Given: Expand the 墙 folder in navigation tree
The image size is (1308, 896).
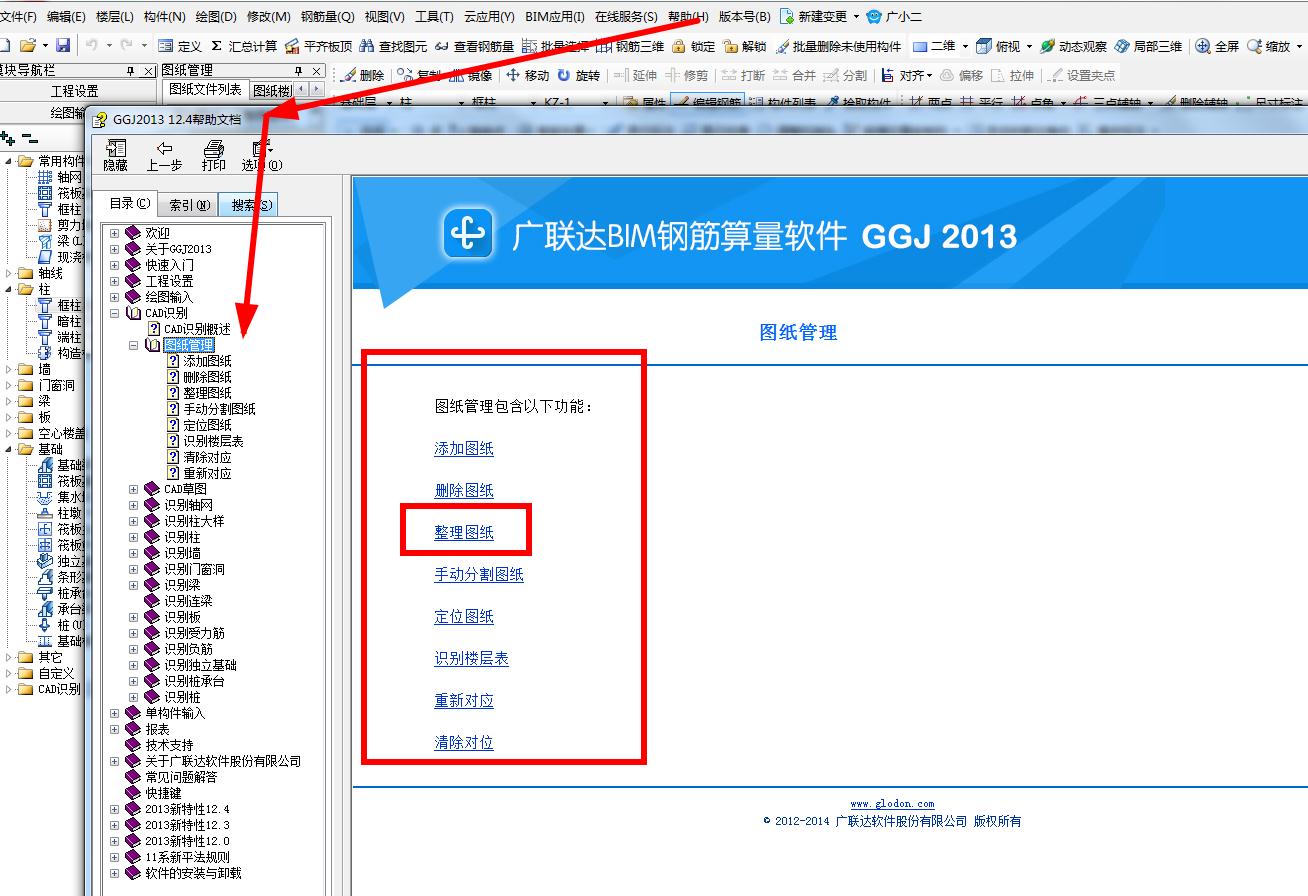Looking at the screenshot, I should click(10, 369).
